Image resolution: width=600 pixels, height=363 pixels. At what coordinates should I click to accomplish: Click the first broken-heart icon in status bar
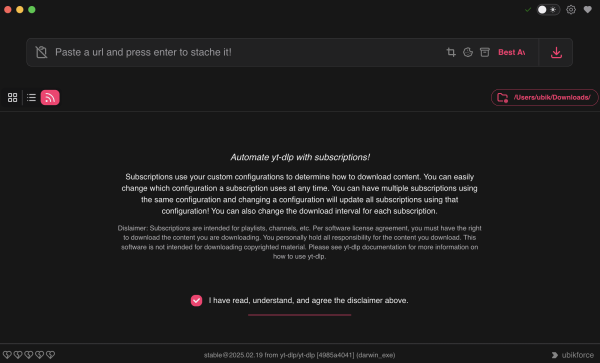[x=7, y=355]
